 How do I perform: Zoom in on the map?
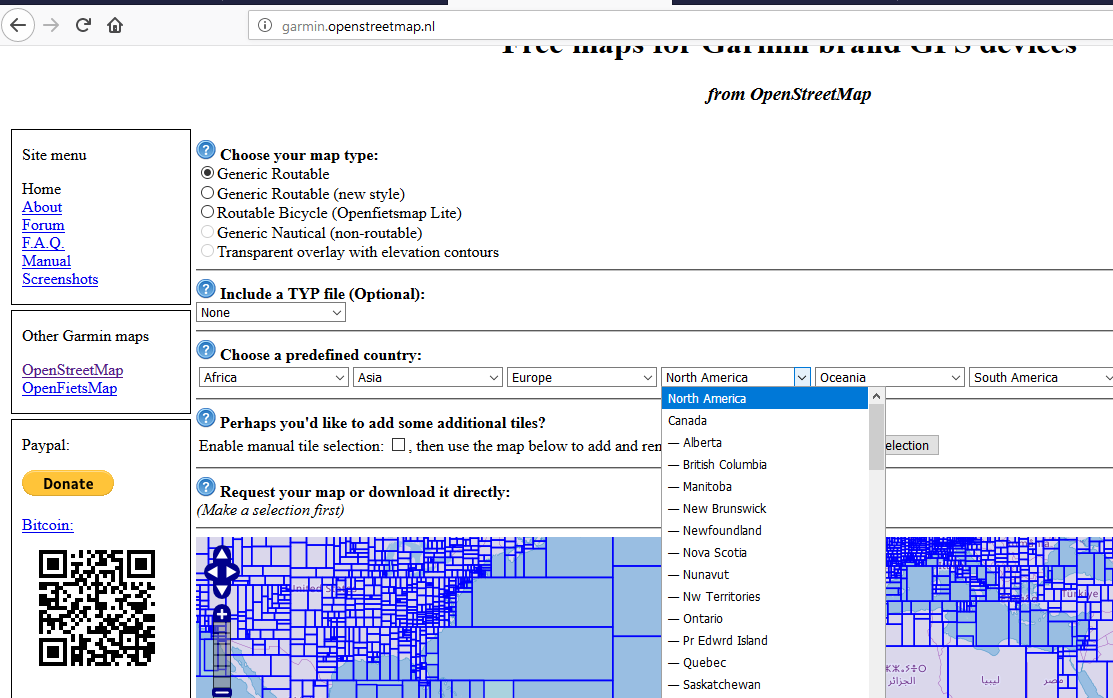click(x=221, y=614)
